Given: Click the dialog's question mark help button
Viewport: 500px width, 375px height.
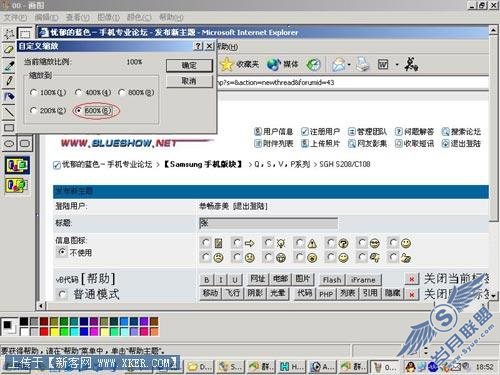Looking at the screenshot, I should [x=198, y=46].
